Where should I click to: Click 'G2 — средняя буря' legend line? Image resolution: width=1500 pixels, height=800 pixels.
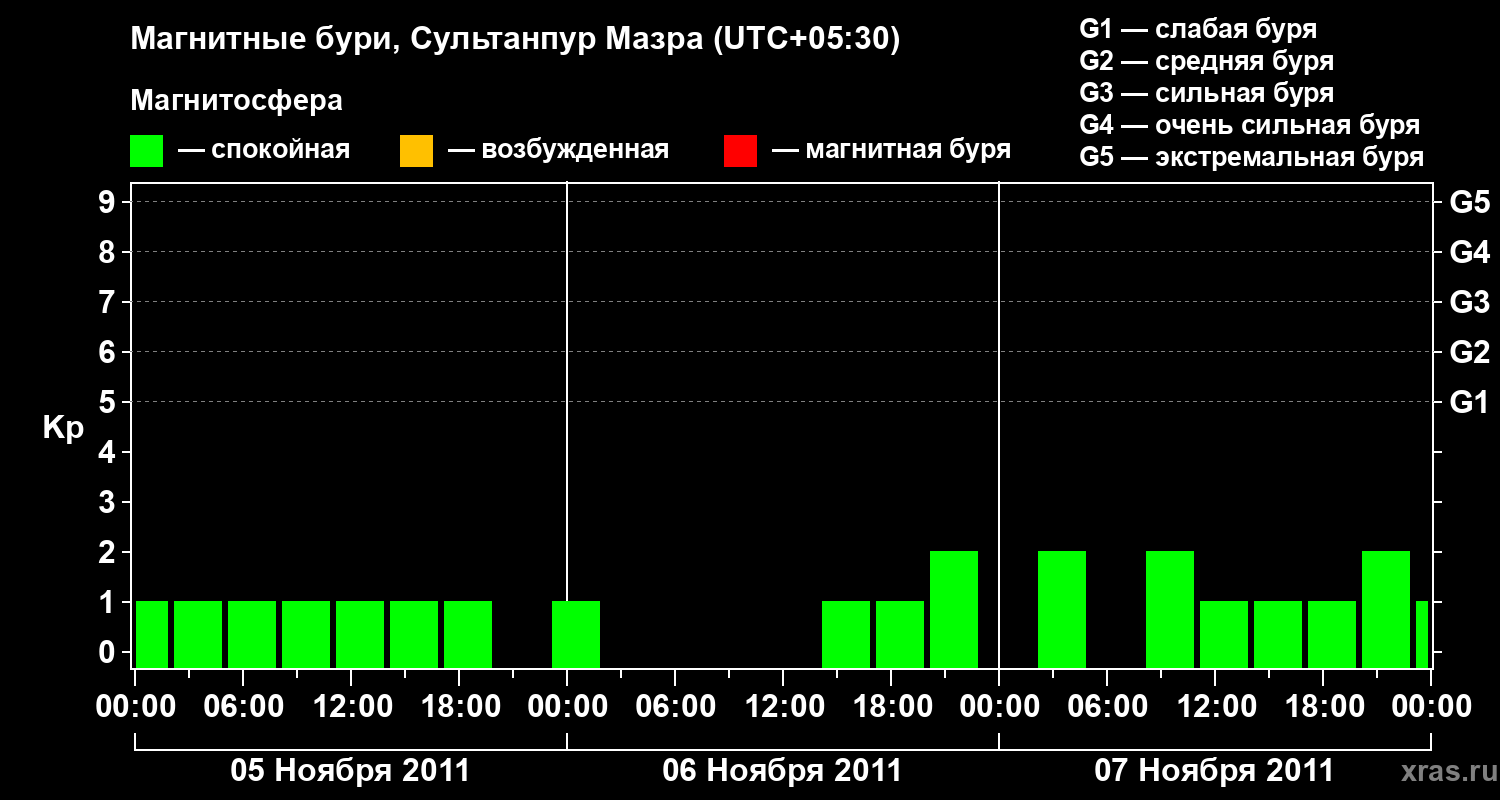pos(1206,61)
